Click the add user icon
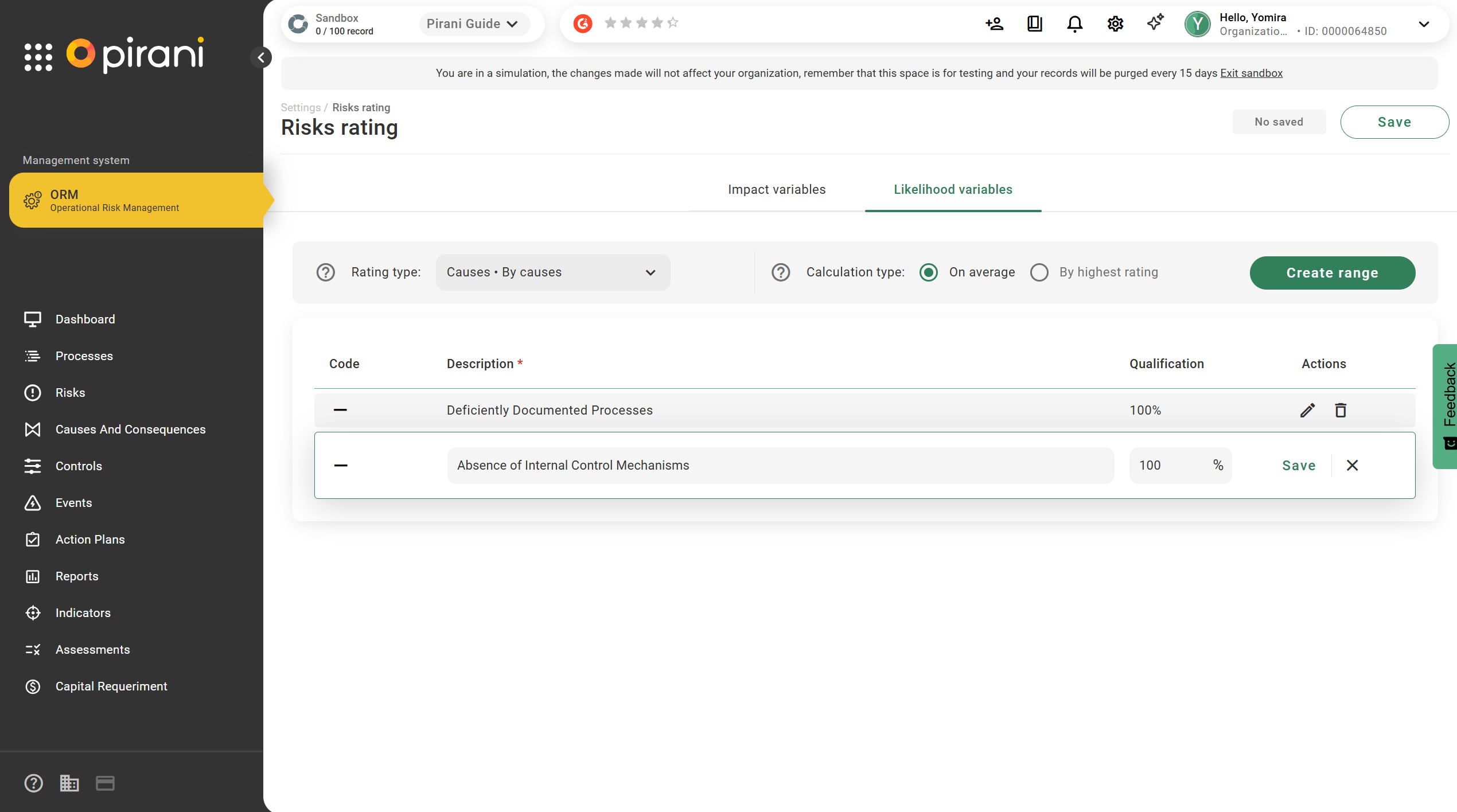Viewport: 1457px width, 812px height. coord(994,24)
